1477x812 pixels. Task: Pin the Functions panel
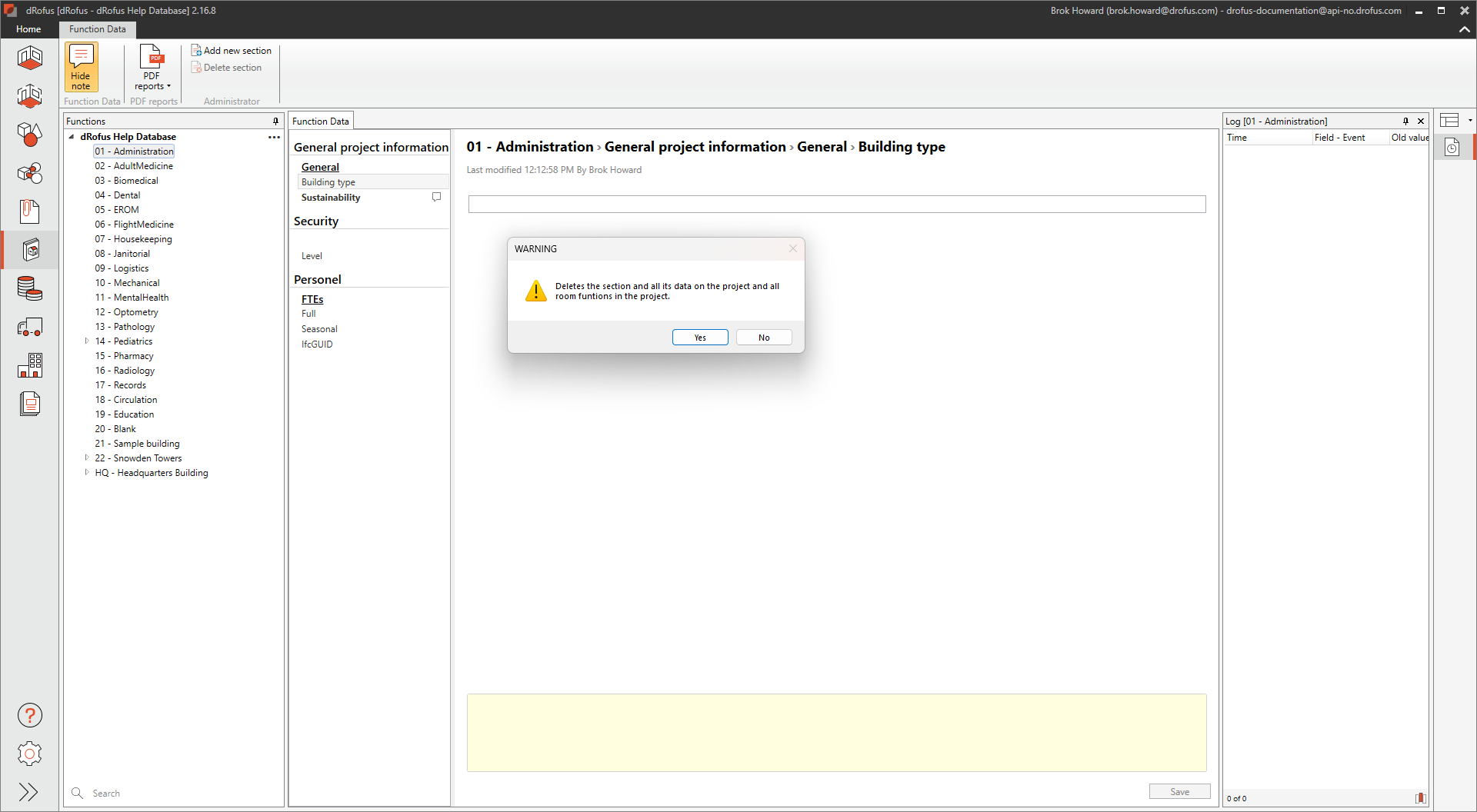[x=275, y=121]
